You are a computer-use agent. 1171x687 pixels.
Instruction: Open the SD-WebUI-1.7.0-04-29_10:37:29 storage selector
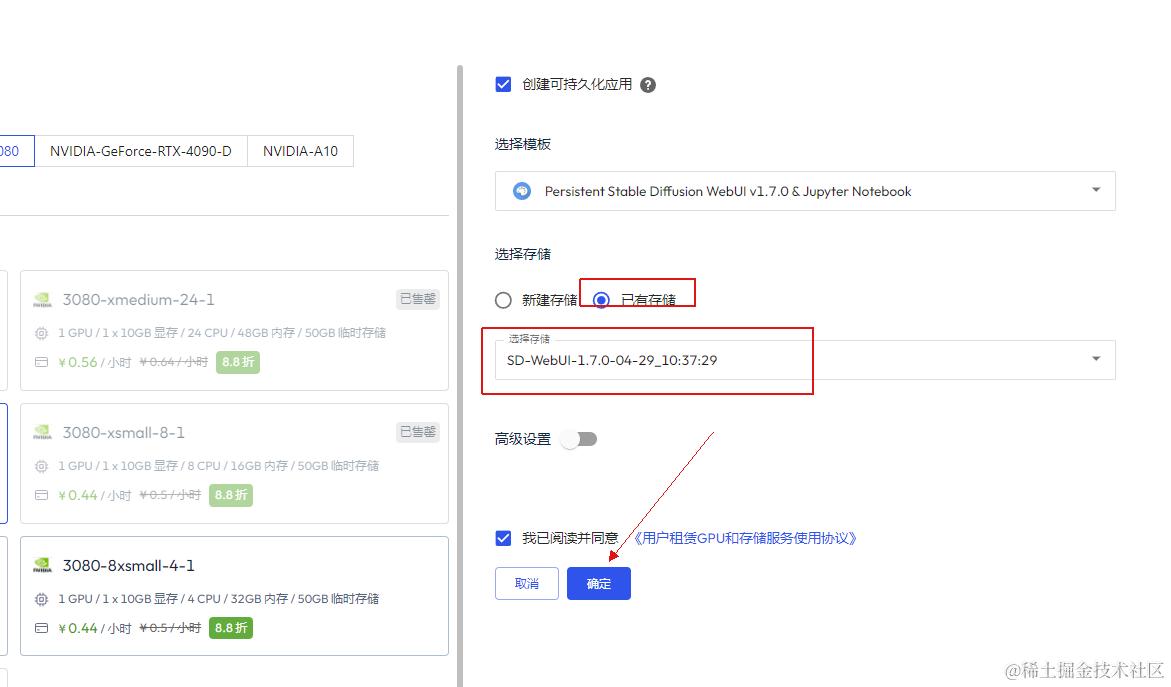coord(805,360)
